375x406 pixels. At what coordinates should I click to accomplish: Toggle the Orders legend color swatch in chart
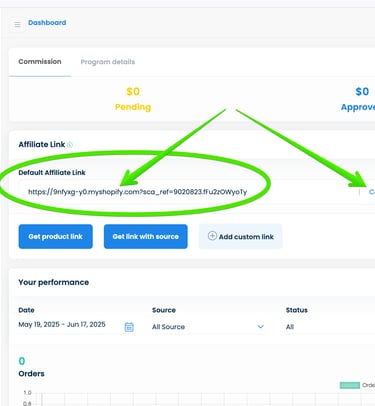pos(350,385)
